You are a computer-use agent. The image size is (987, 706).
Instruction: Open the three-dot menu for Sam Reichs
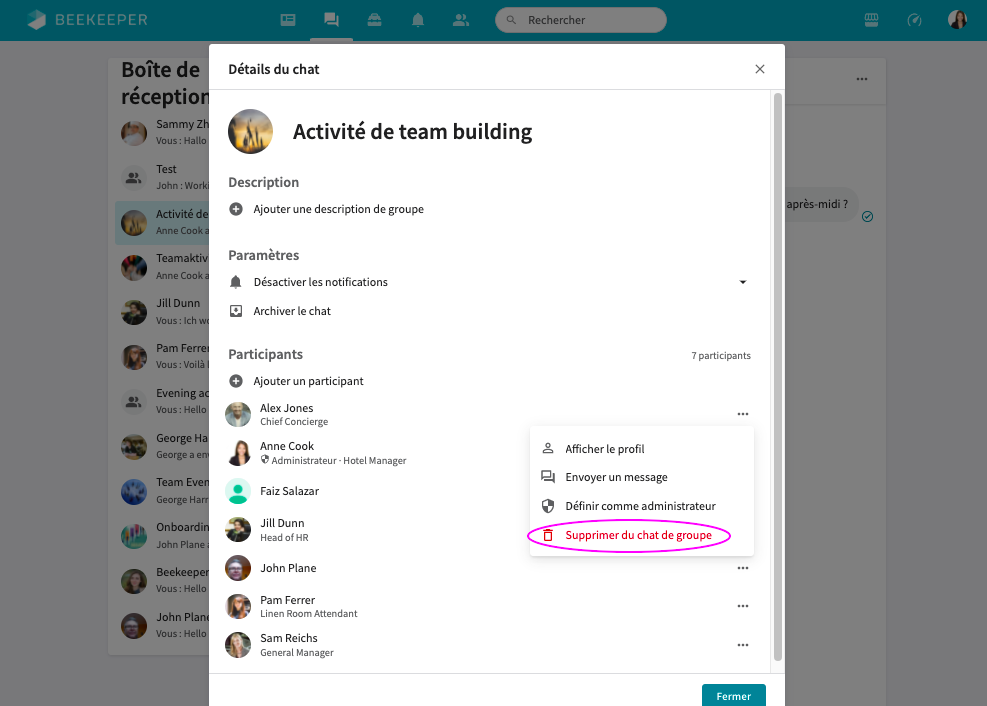click(x=742, y=645)
